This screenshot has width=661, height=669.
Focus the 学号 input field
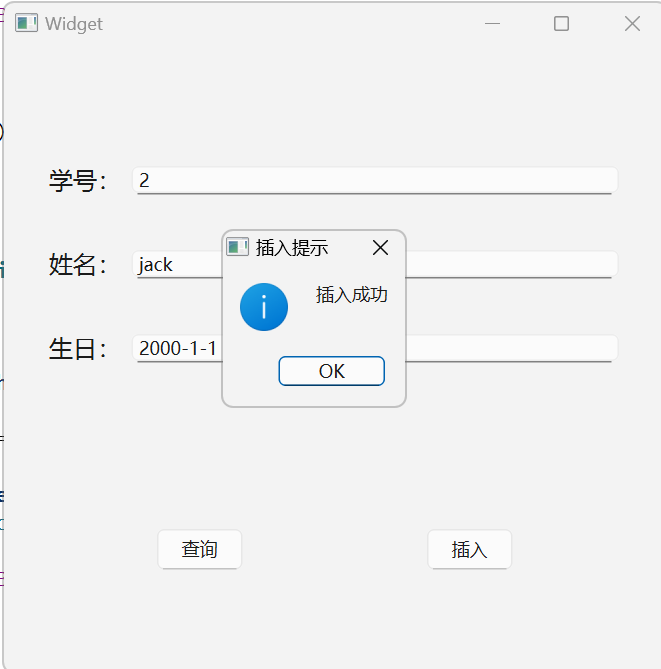tap(375, 180)
